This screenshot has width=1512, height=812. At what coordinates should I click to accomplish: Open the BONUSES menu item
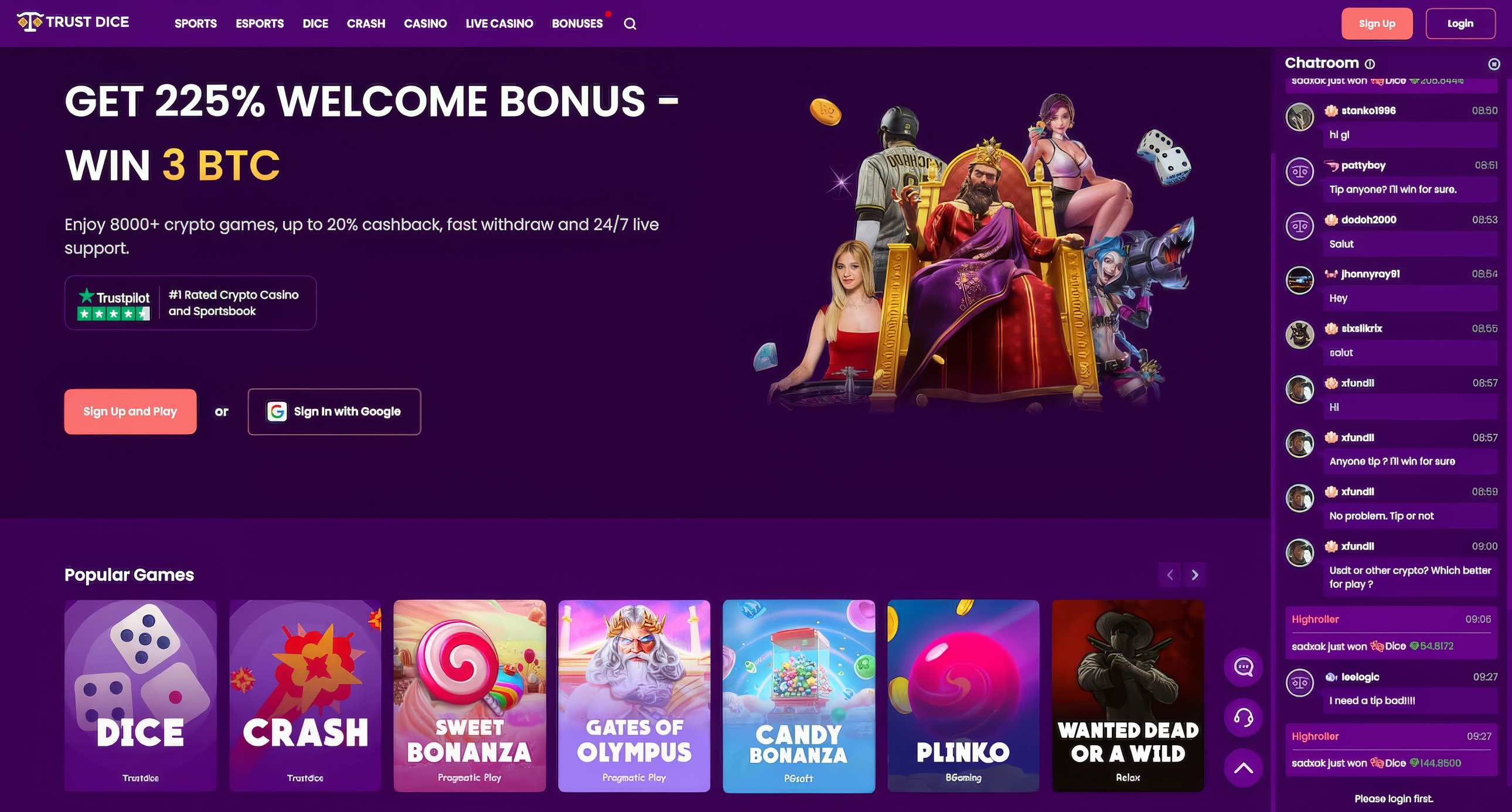(577, 23)
